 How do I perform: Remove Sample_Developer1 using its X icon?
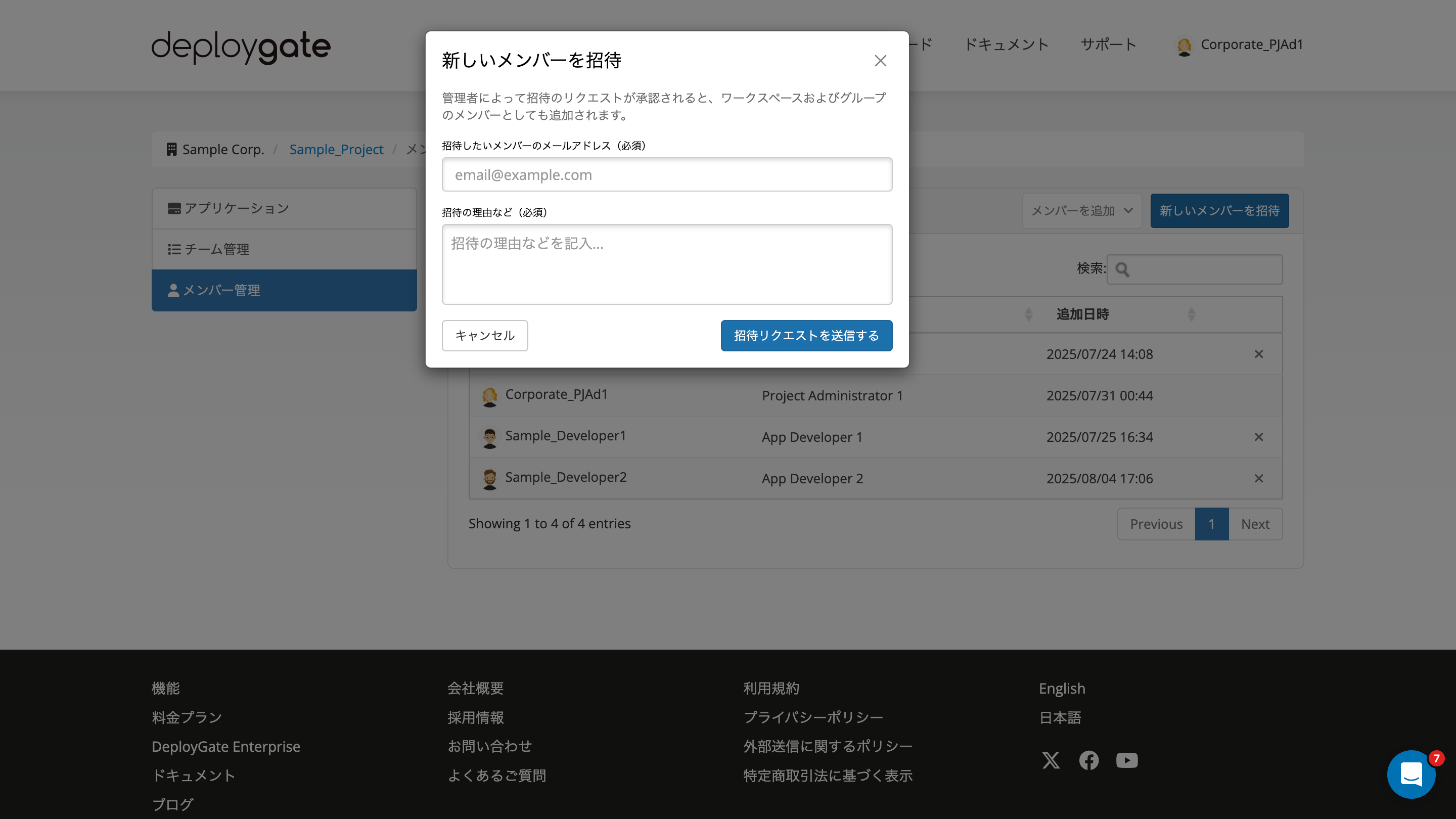pyautogui.click(x=1259, y=437)
